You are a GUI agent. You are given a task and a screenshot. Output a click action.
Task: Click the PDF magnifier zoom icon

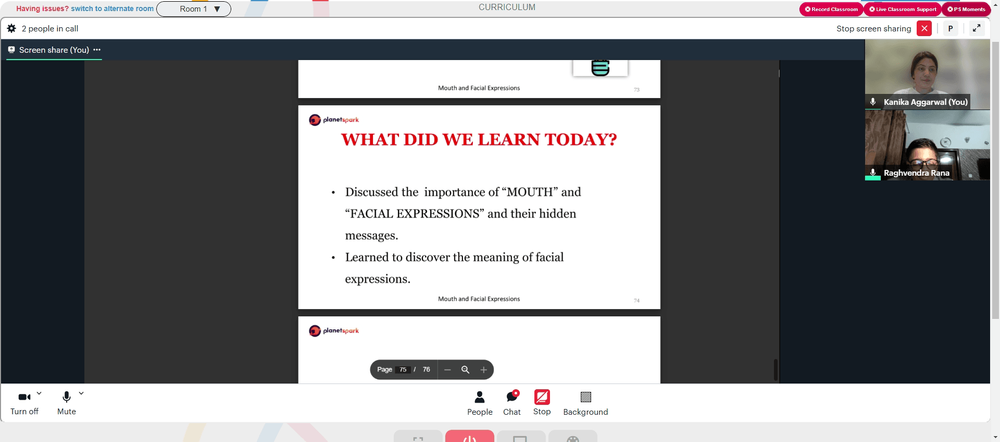coord(466,370)
